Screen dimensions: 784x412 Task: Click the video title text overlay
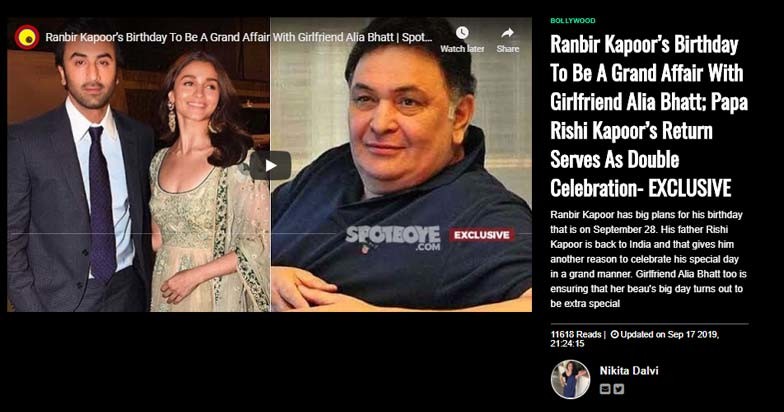click(x=239, y=38)
